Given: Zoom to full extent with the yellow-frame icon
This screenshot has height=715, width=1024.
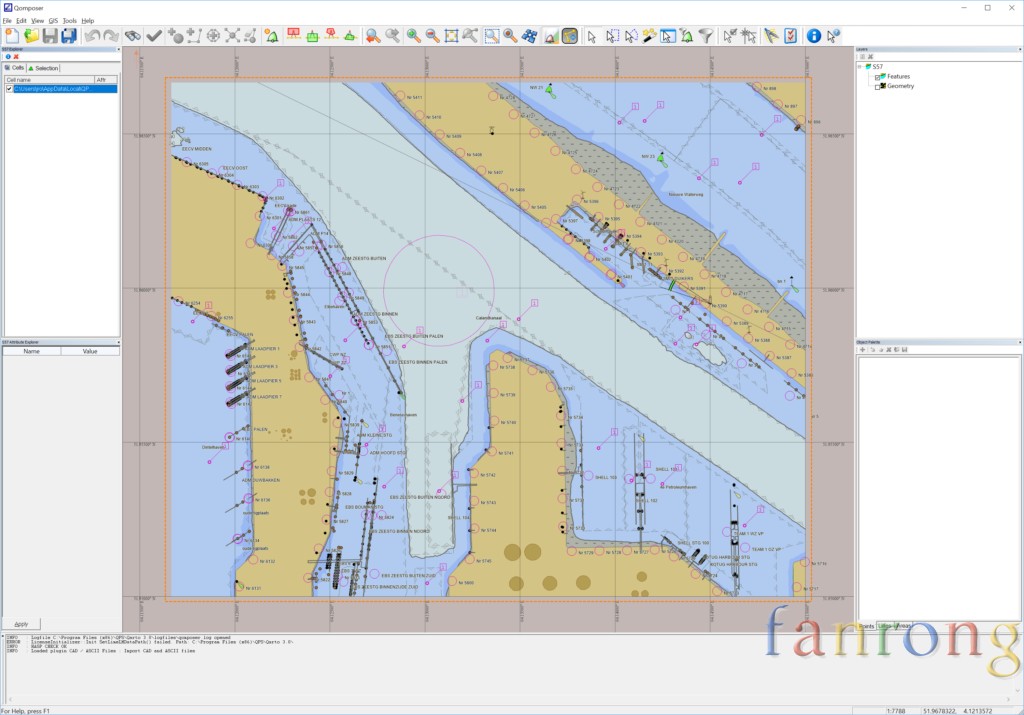Looking at the screenshot, I should [451, 36].
